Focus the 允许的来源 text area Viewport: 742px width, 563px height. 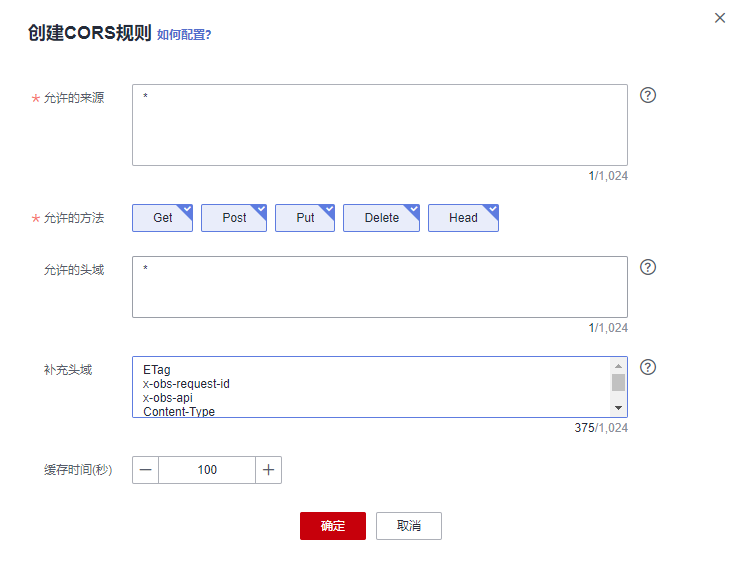click(x=379, y=125)
